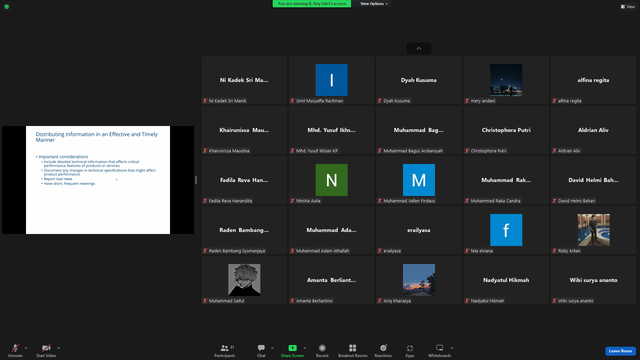Viewport: 640px width, 360px height.
Task: Click the View layout button
Action: [x=628, y=7]
